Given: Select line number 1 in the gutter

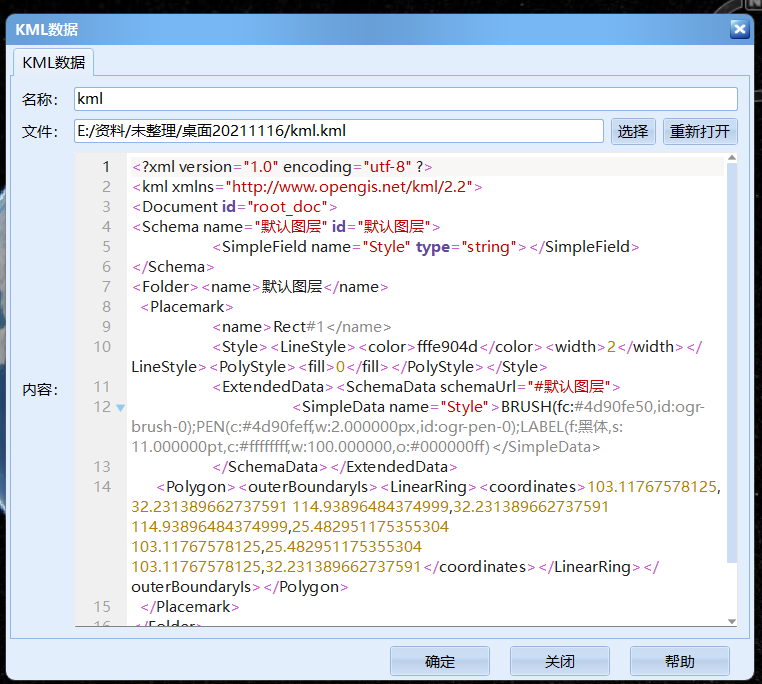Looking at the screenshot, I should coord(104,167).
